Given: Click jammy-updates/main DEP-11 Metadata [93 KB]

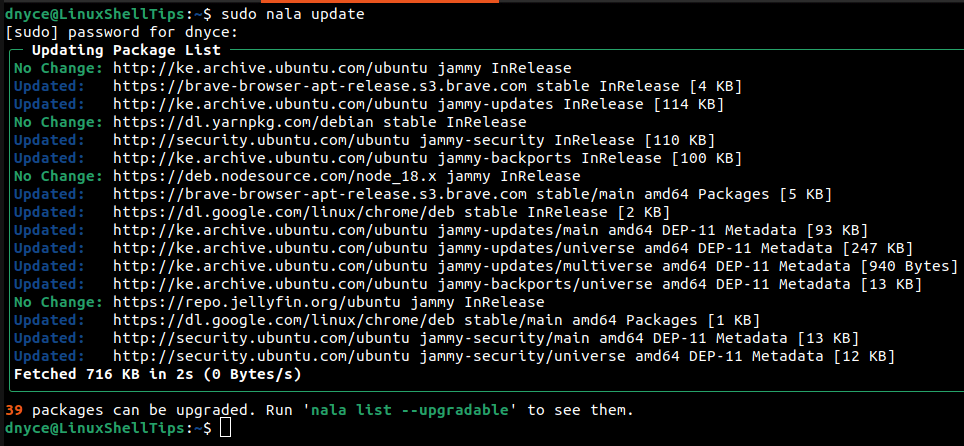Looking at the screenshot, I should pos(491,231).
